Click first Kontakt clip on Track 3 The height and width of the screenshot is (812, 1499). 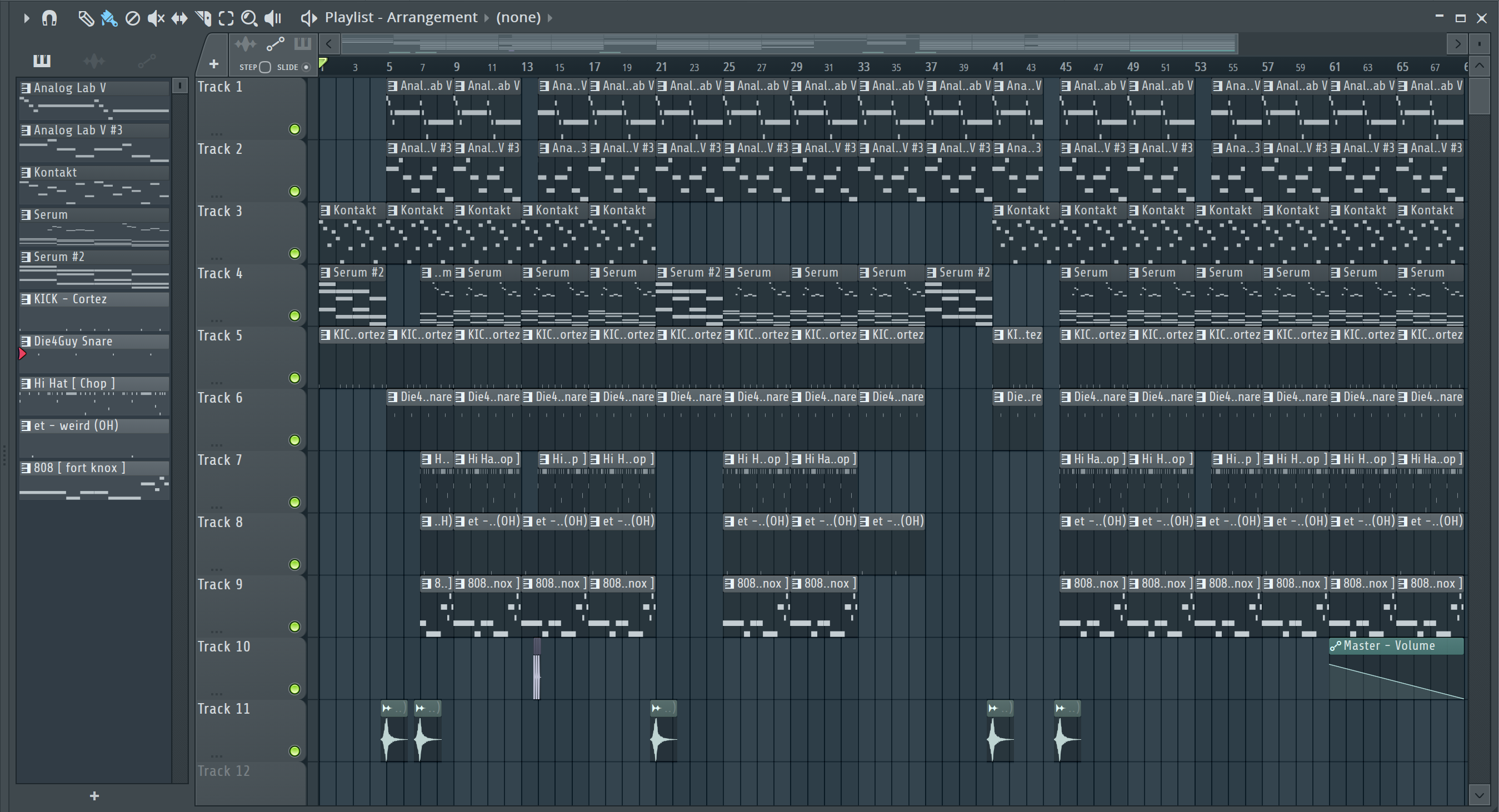[x=353, y=233]
